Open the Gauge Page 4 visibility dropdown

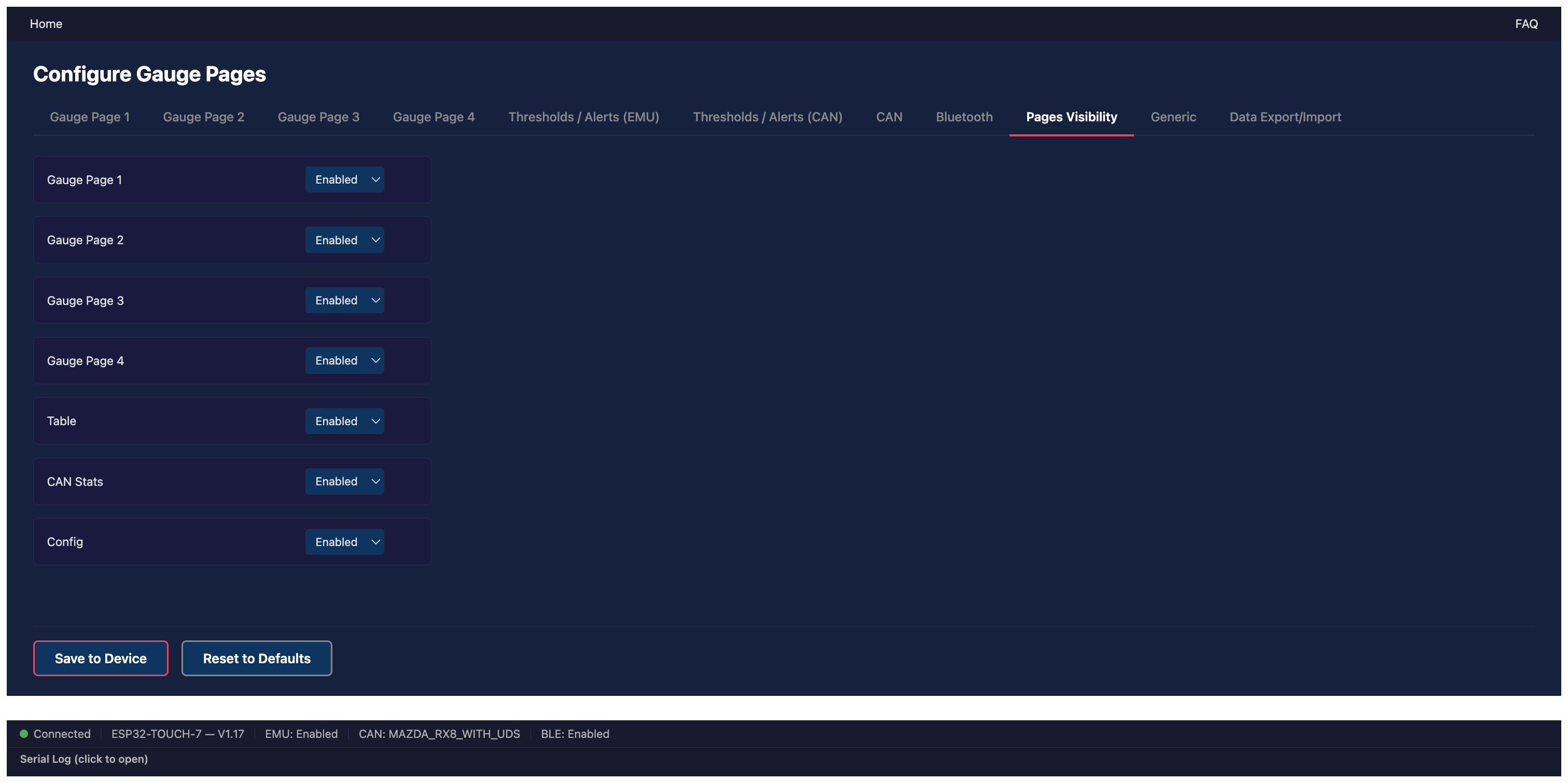pos(344,360)
